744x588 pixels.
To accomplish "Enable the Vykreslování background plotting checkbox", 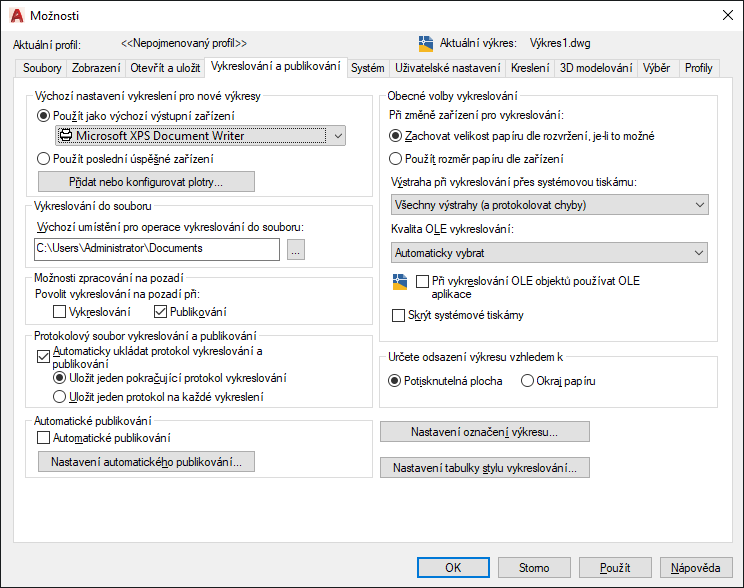I will [x=59, y=312].
